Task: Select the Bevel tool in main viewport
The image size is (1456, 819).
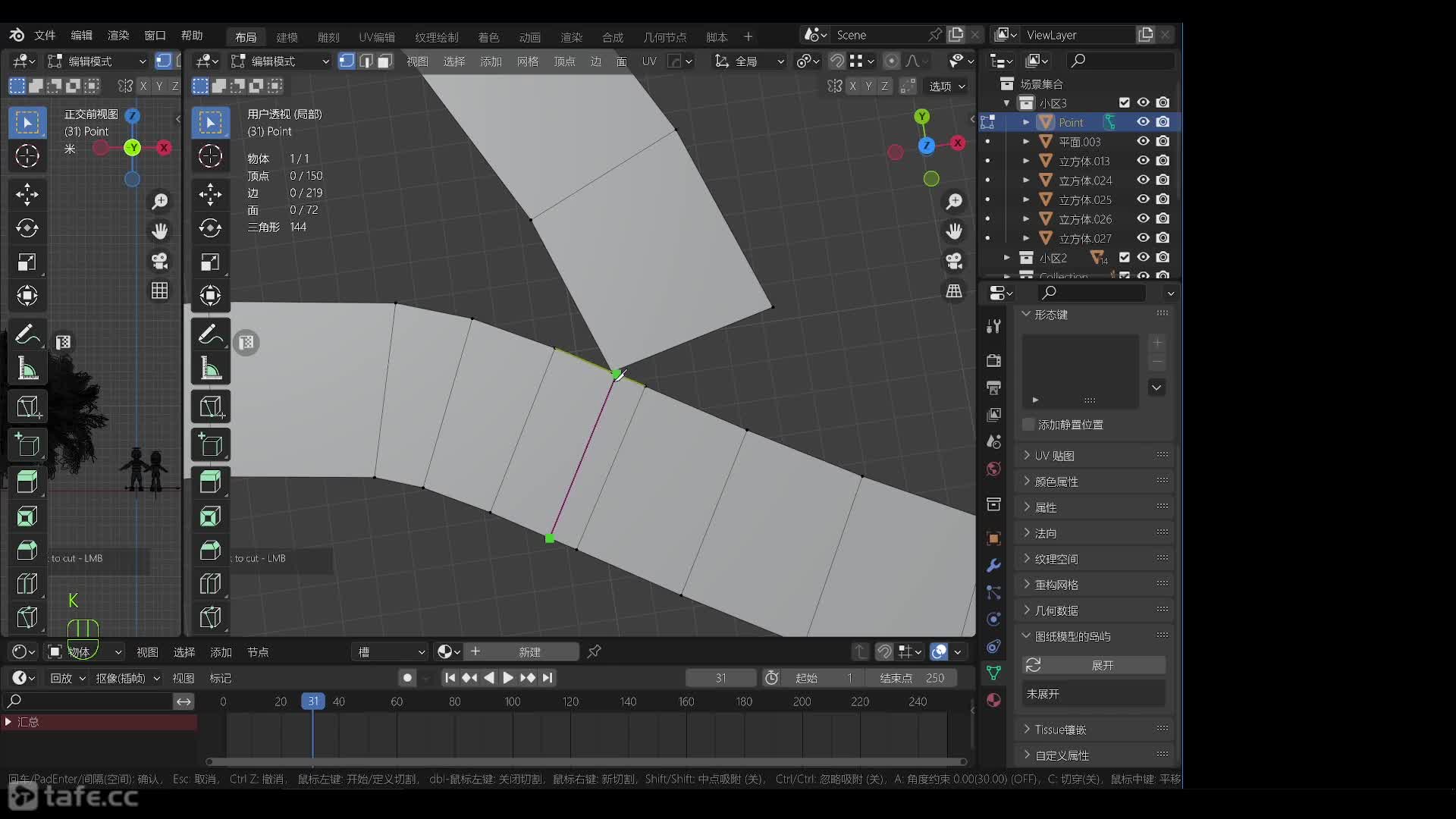Action: tap(210, 551)
